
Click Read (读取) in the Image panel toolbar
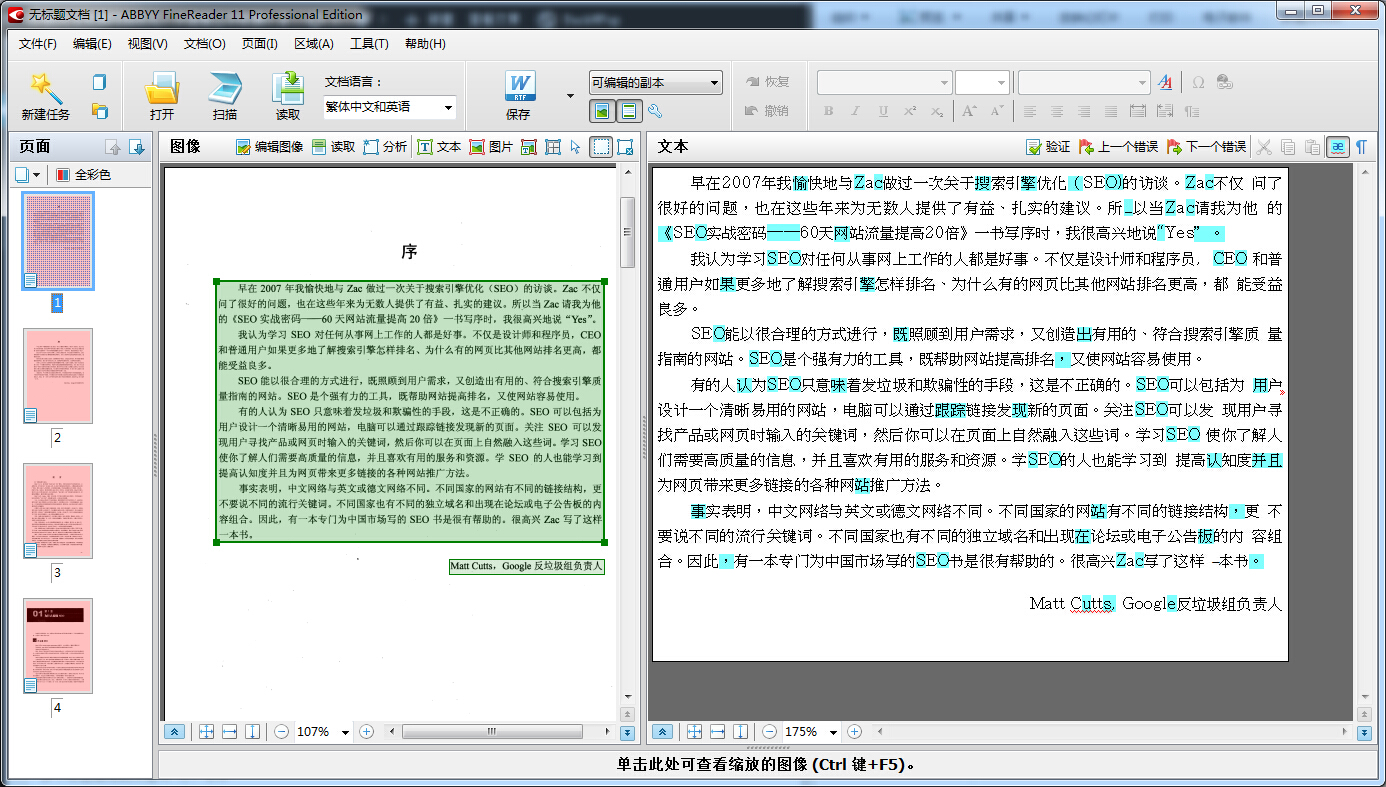[x=333, y=147]
